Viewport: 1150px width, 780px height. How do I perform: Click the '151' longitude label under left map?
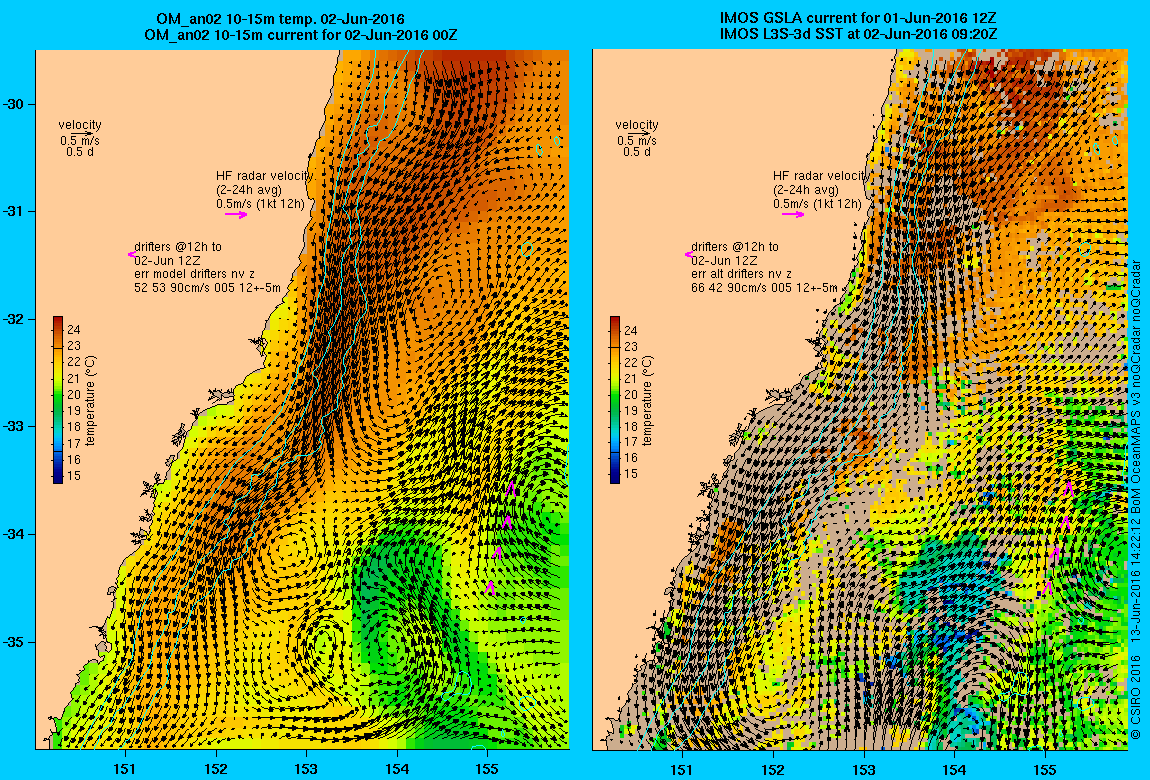coord(125,769)
